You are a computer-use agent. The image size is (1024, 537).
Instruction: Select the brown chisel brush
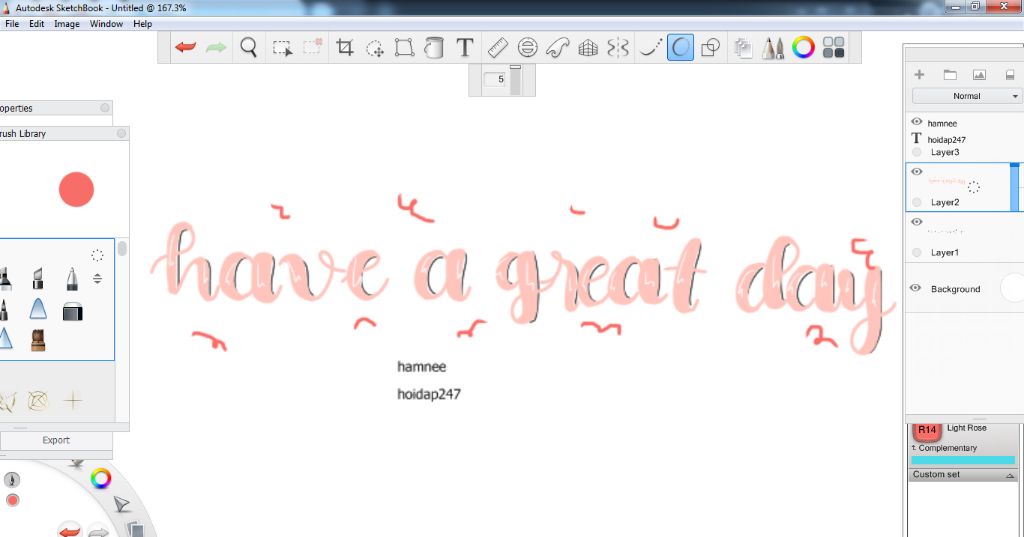pyautogui.click(x=38, y=340)
